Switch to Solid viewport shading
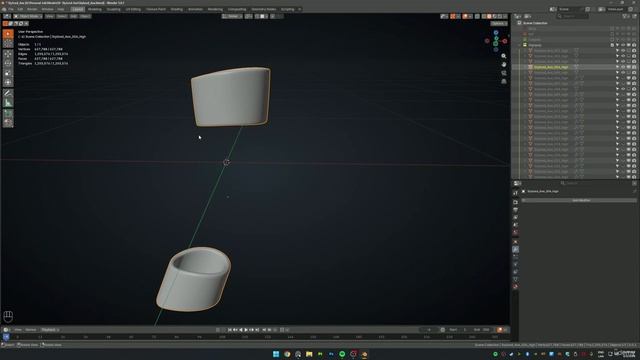 (489, 16)
